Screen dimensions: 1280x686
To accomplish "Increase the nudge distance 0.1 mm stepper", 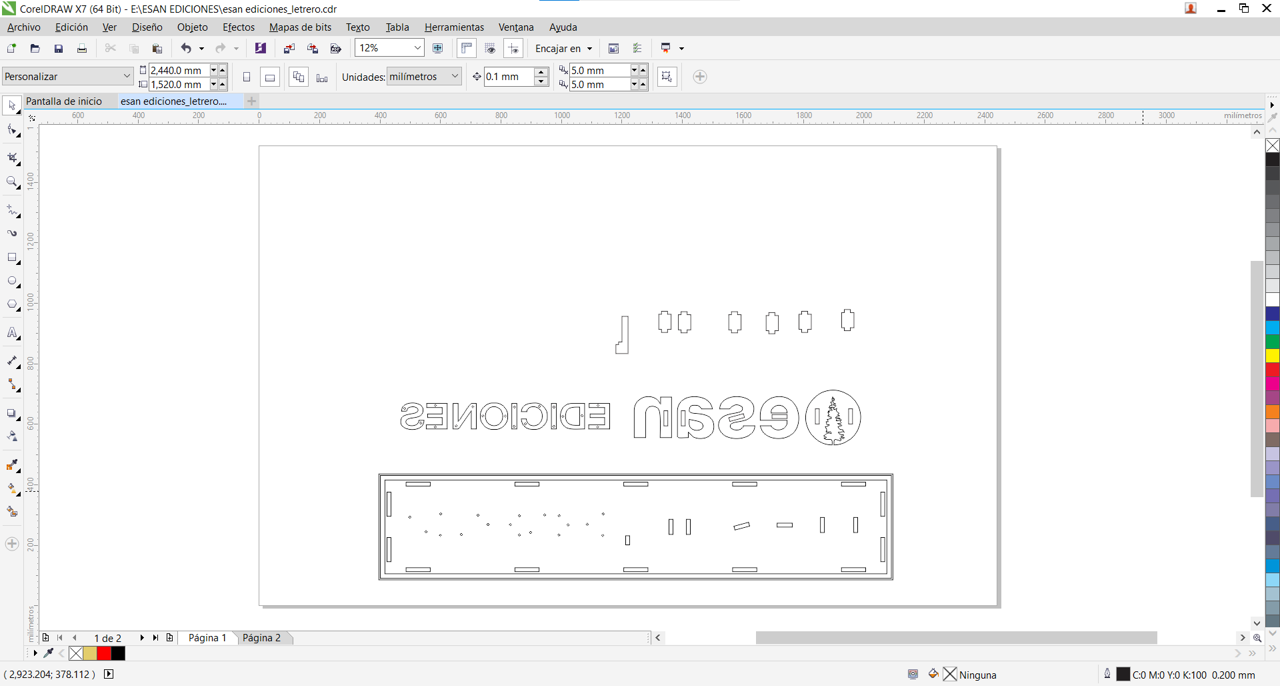I will (541, 72).
